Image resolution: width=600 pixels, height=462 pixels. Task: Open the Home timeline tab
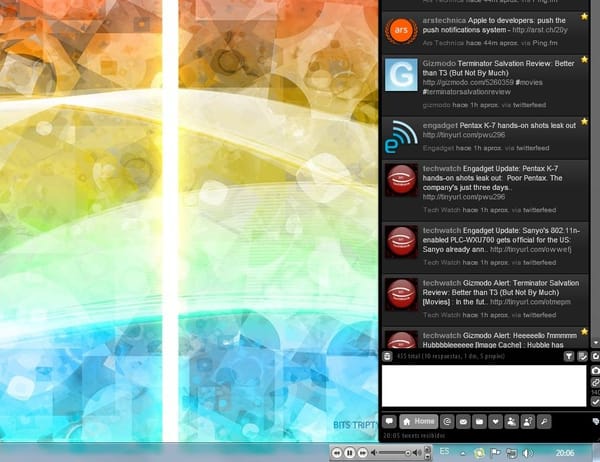point(420,421)
